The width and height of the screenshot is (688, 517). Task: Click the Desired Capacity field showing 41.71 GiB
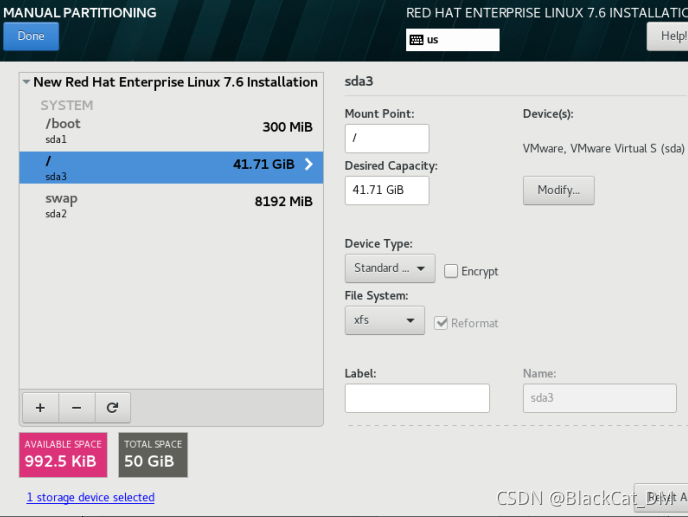point(387,190)
